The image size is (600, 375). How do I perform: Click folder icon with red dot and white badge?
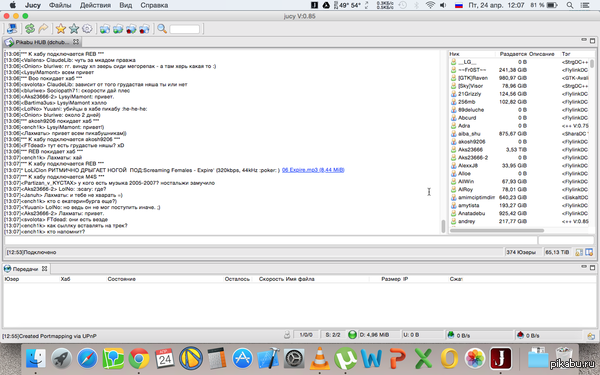pyautogui.click(x=144, y=29)
